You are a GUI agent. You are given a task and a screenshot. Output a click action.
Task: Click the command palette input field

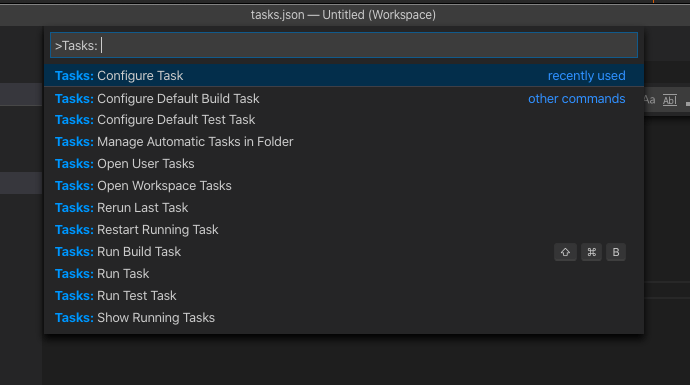click(x=344, y=45)
